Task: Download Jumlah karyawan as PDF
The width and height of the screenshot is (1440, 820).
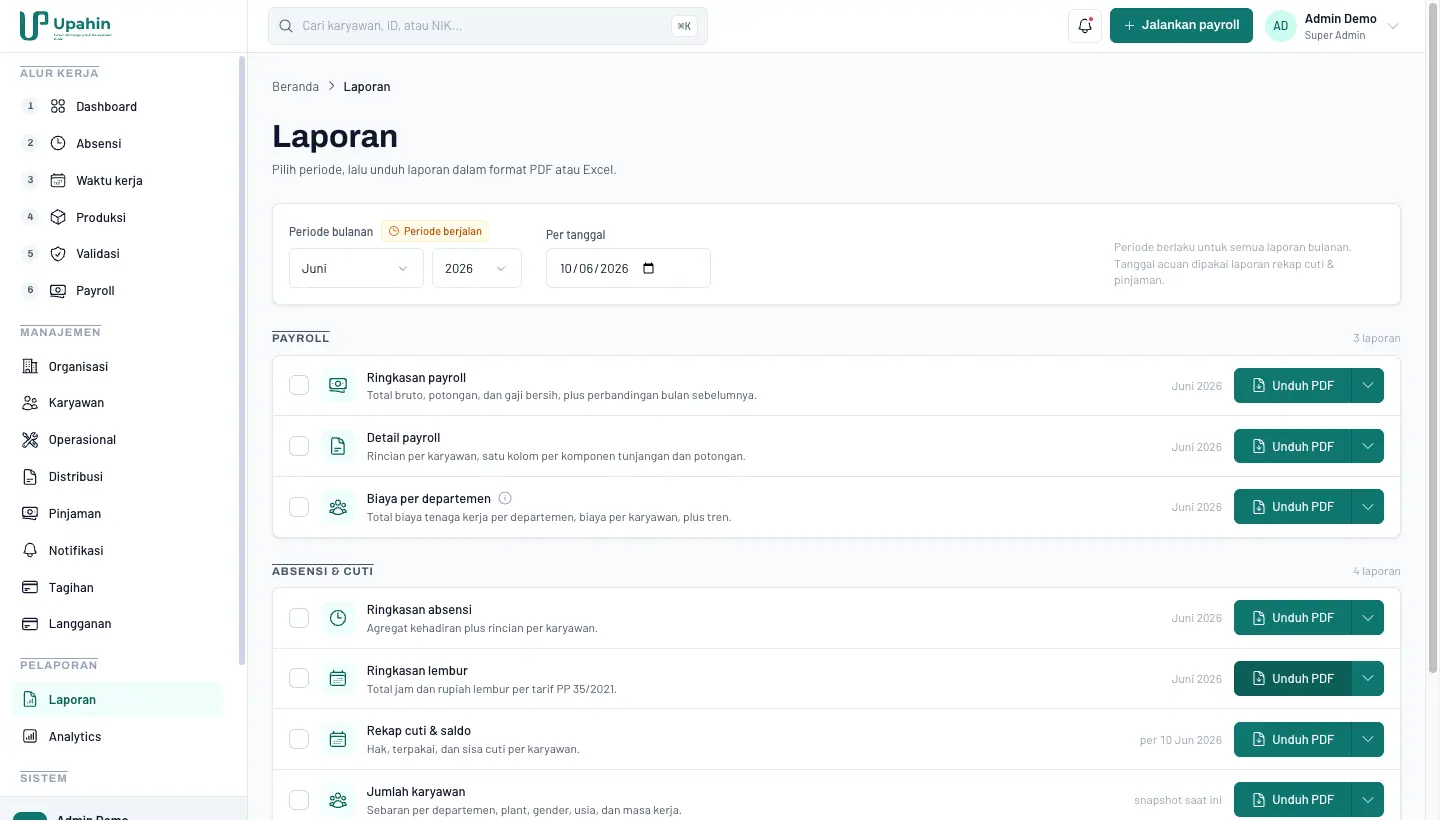Action: coord(1293,800)
